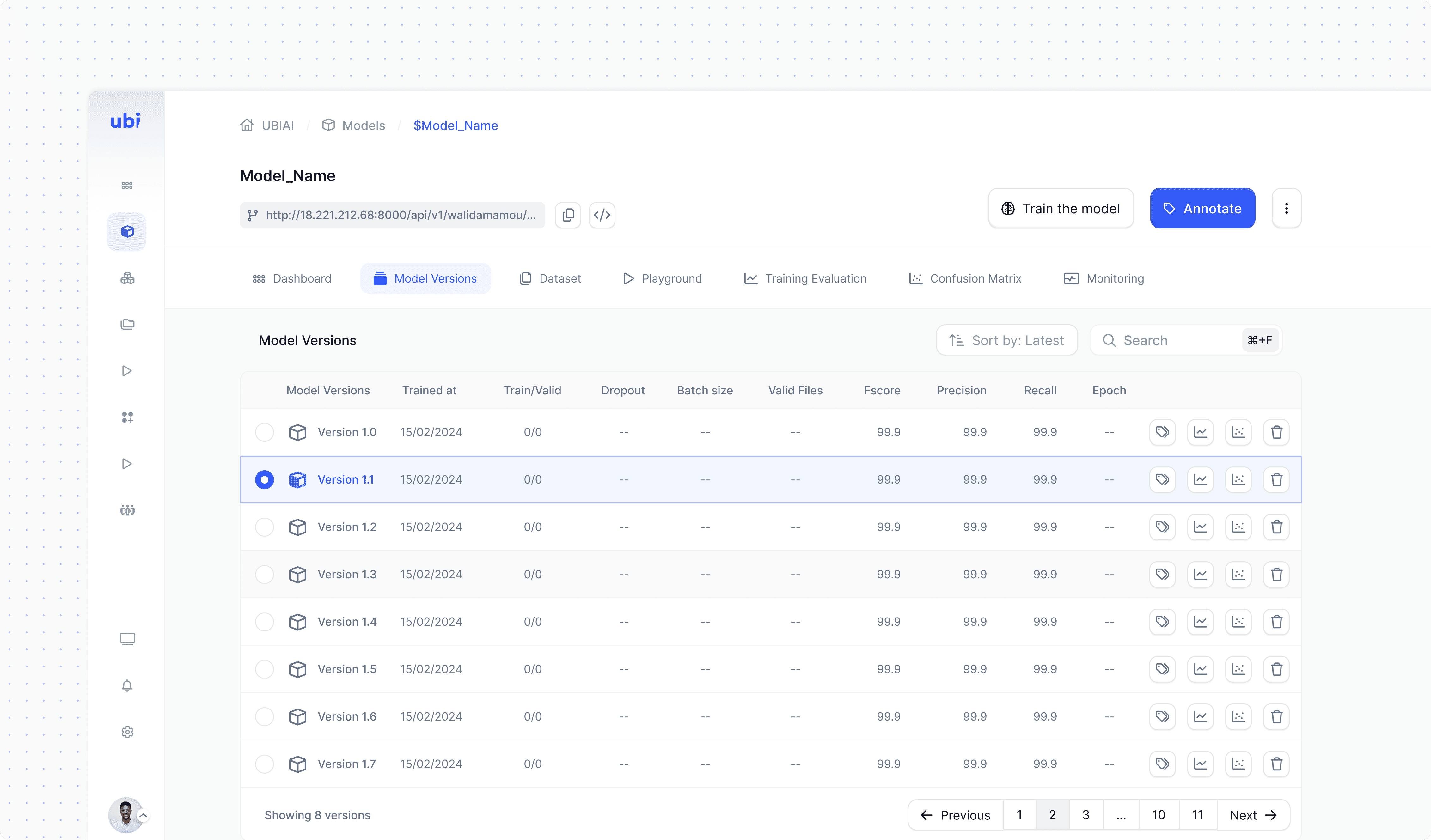Copy the model API URL
This screenshot has width=1431, height=840.
pyautogui.click(x=568, y=215)
